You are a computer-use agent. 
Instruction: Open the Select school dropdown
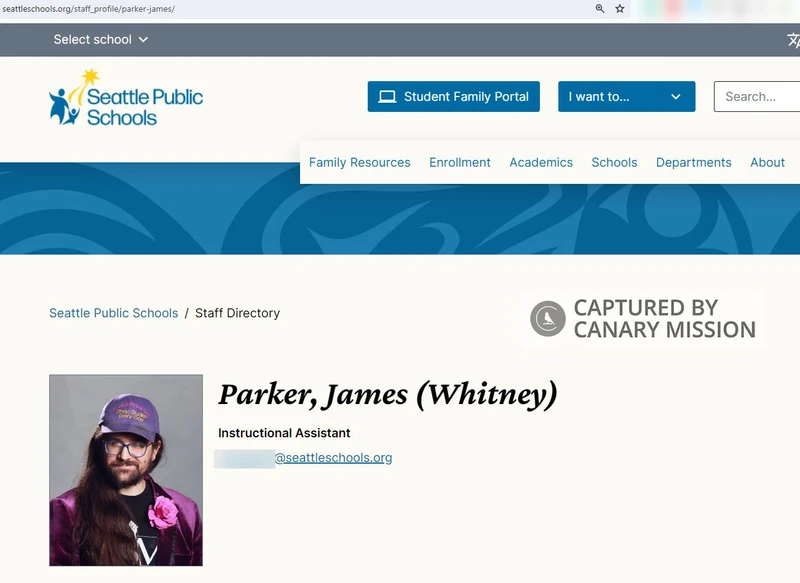101,39
